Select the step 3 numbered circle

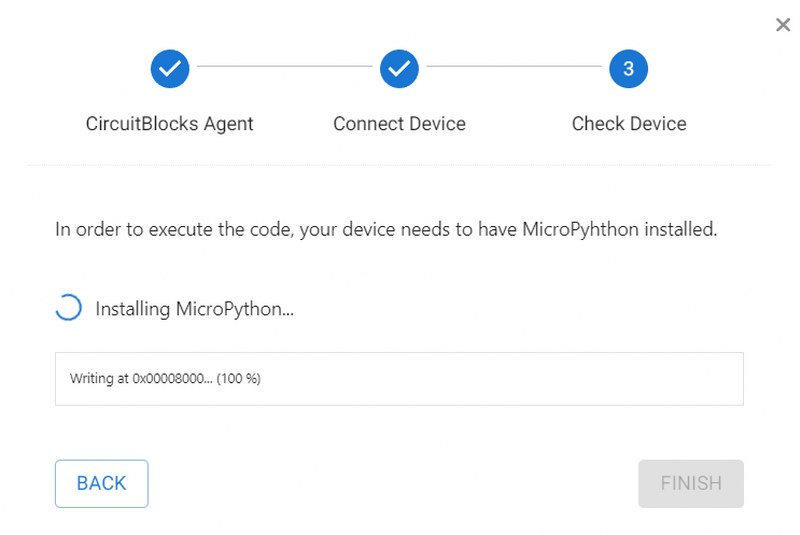pyautogui.click(x=628, y=69)
